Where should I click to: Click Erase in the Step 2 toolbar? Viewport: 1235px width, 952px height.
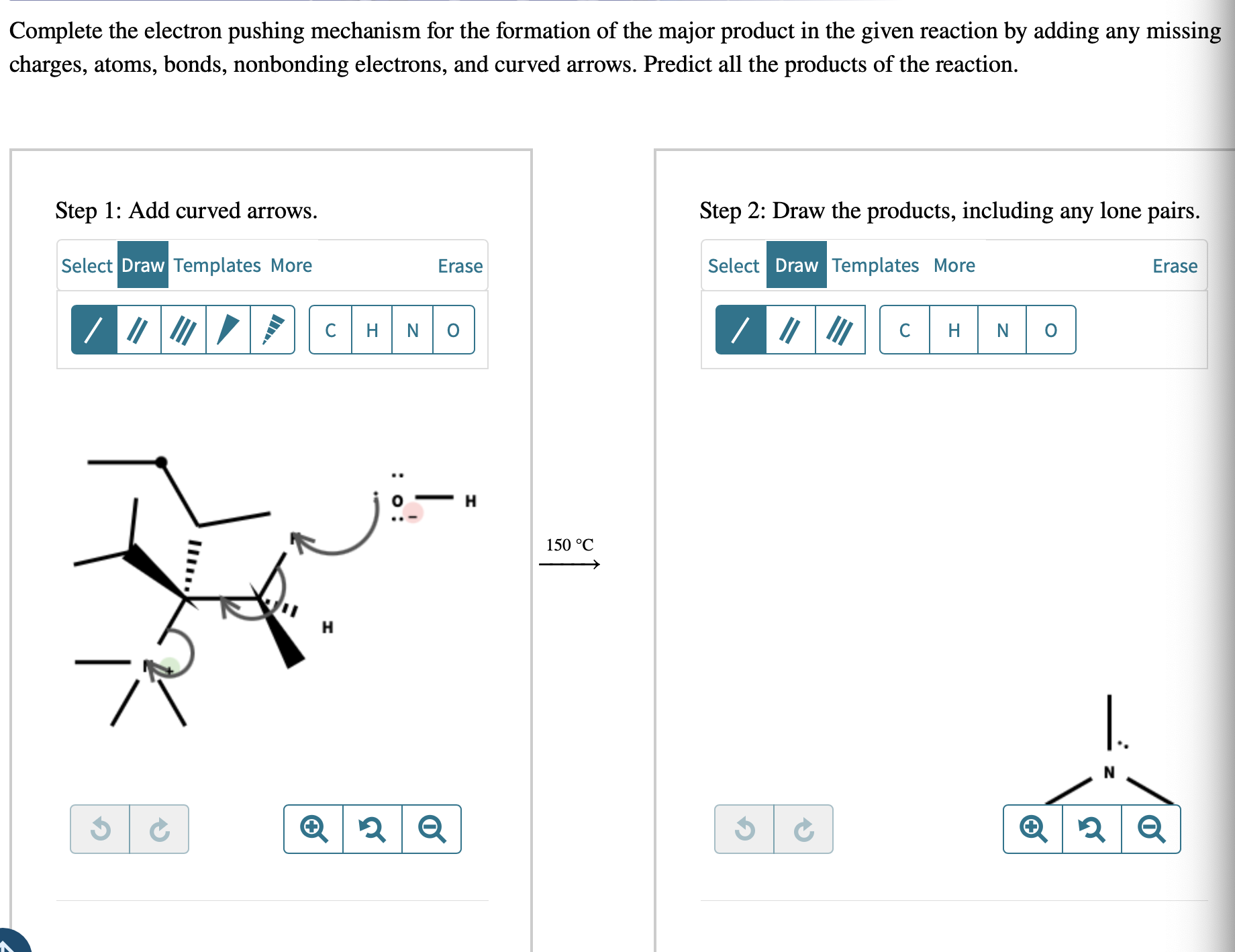[x=1175, y=265]
